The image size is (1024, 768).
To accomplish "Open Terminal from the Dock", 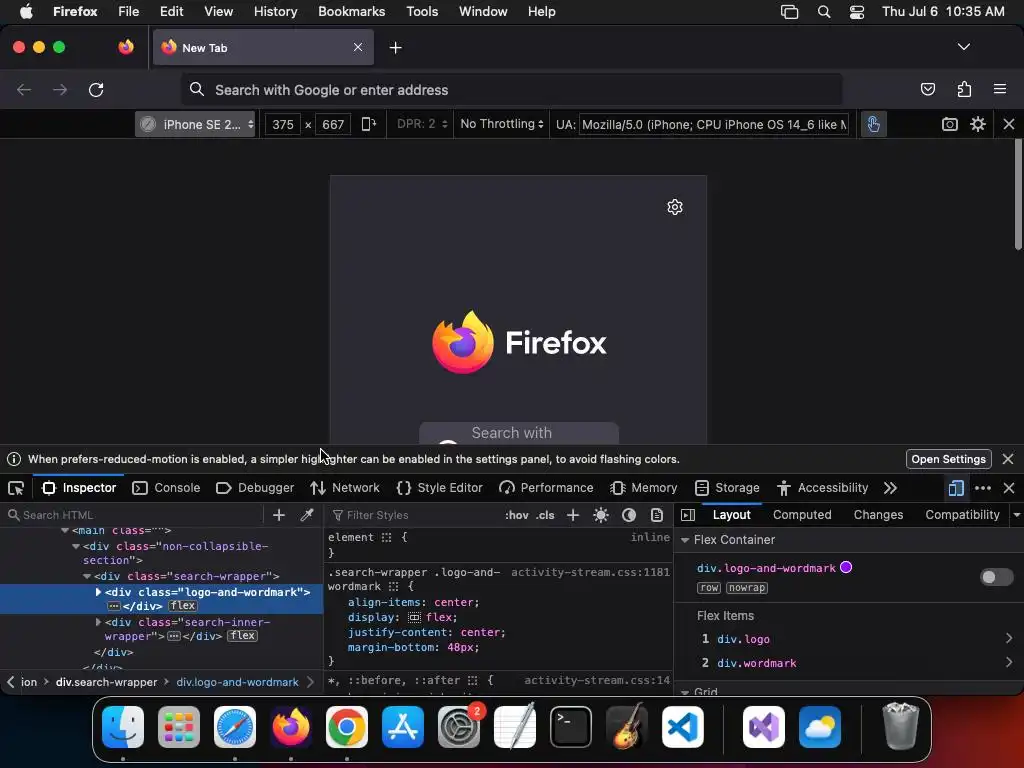I will 571,727.
